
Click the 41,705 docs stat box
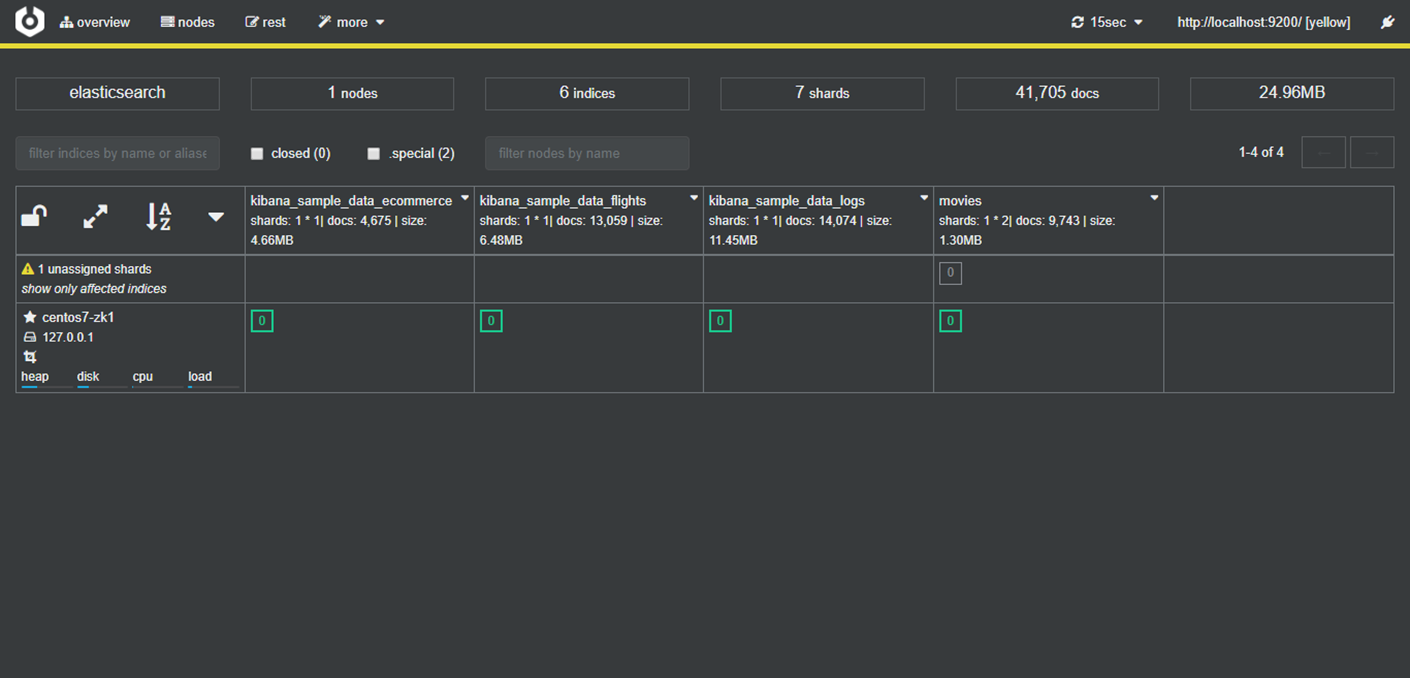click(x=1057, y=93)
